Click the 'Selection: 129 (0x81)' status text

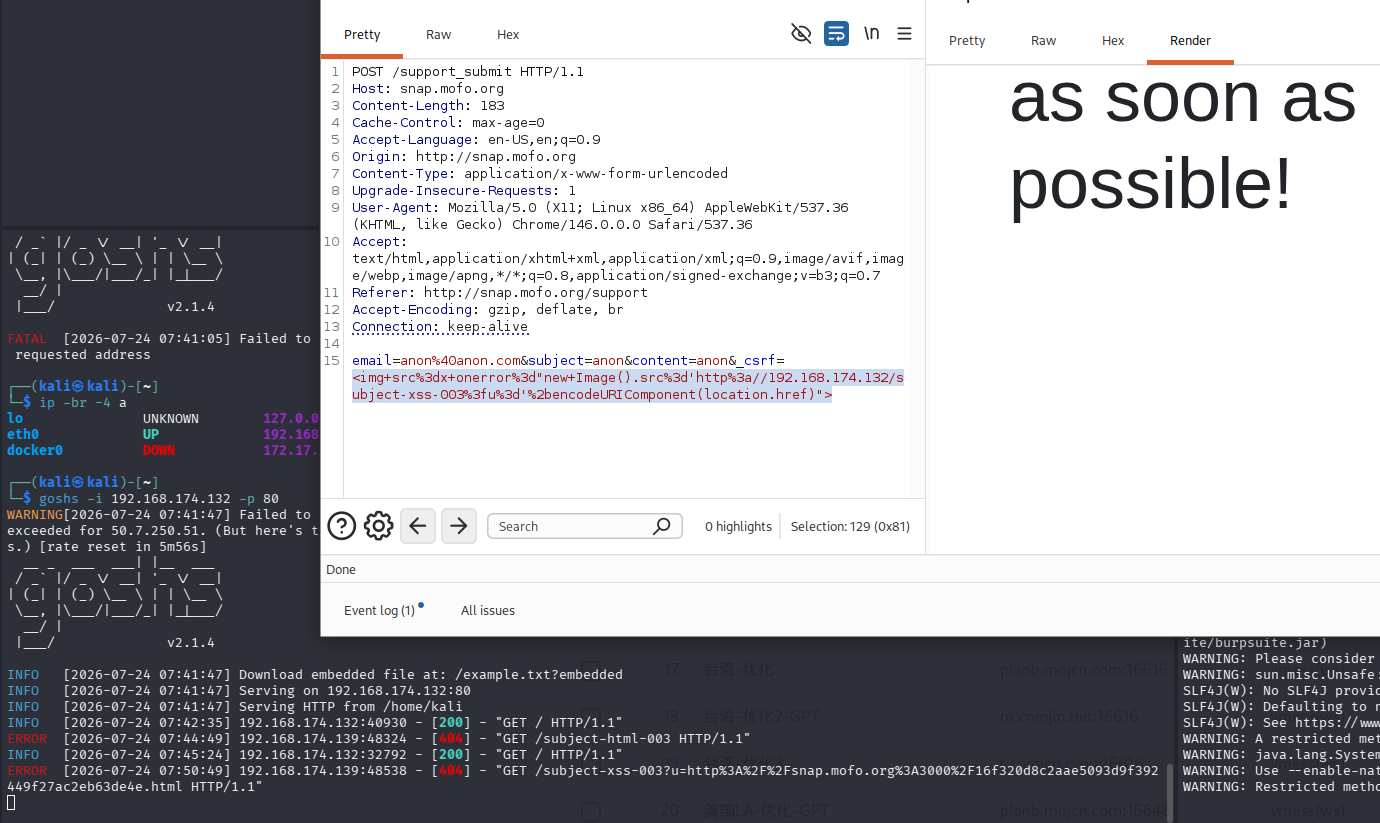pos(850,526)
